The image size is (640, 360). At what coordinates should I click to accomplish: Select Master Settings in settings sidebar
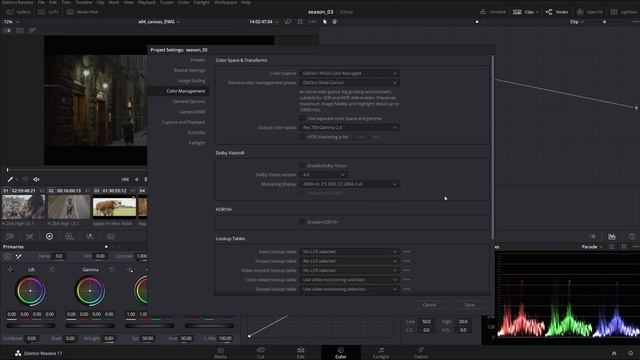tap(189, 70)
